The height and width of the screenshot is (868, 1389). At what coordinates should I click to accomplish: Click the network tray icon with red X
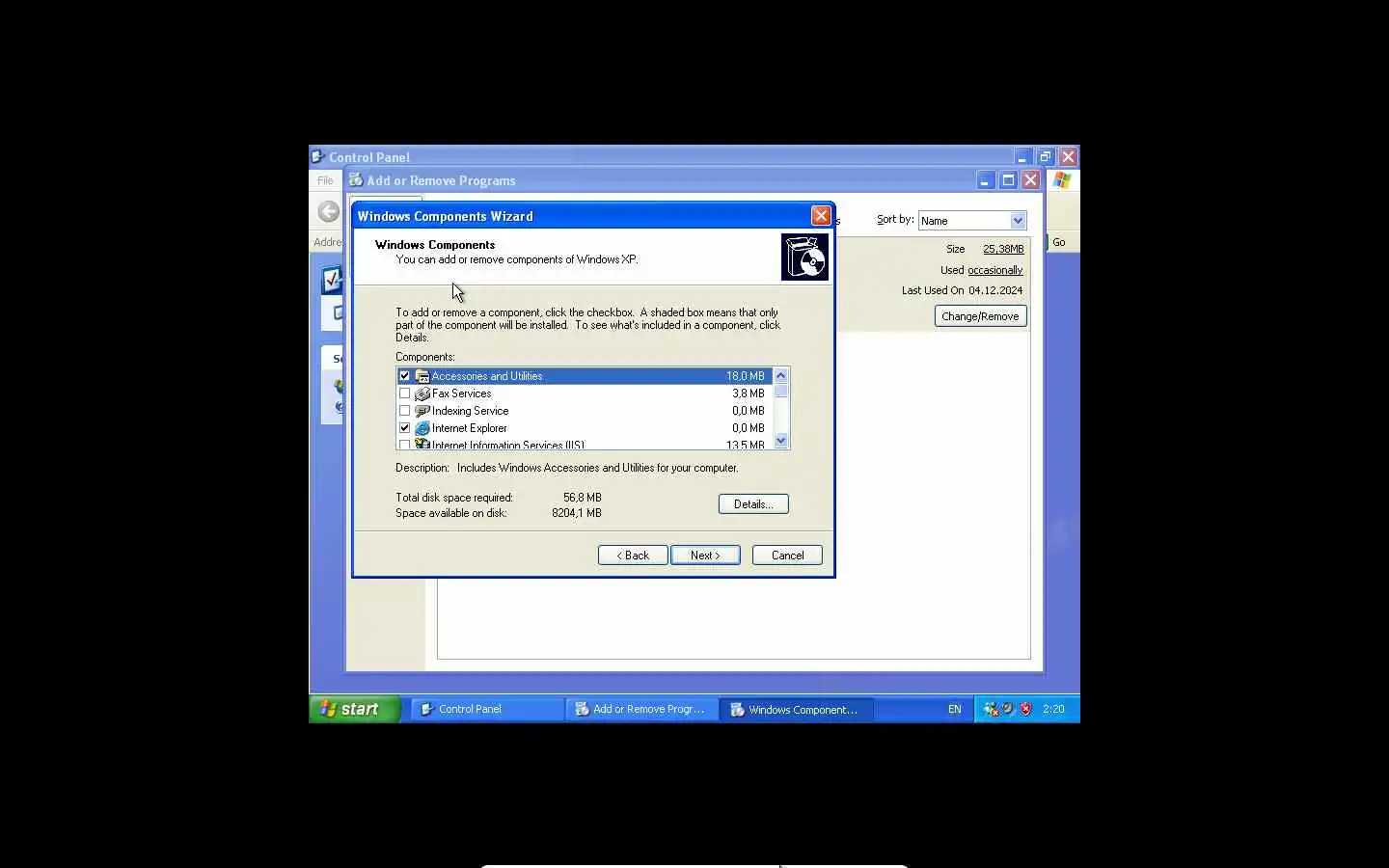pyautogui.click(x=991, y=709)
